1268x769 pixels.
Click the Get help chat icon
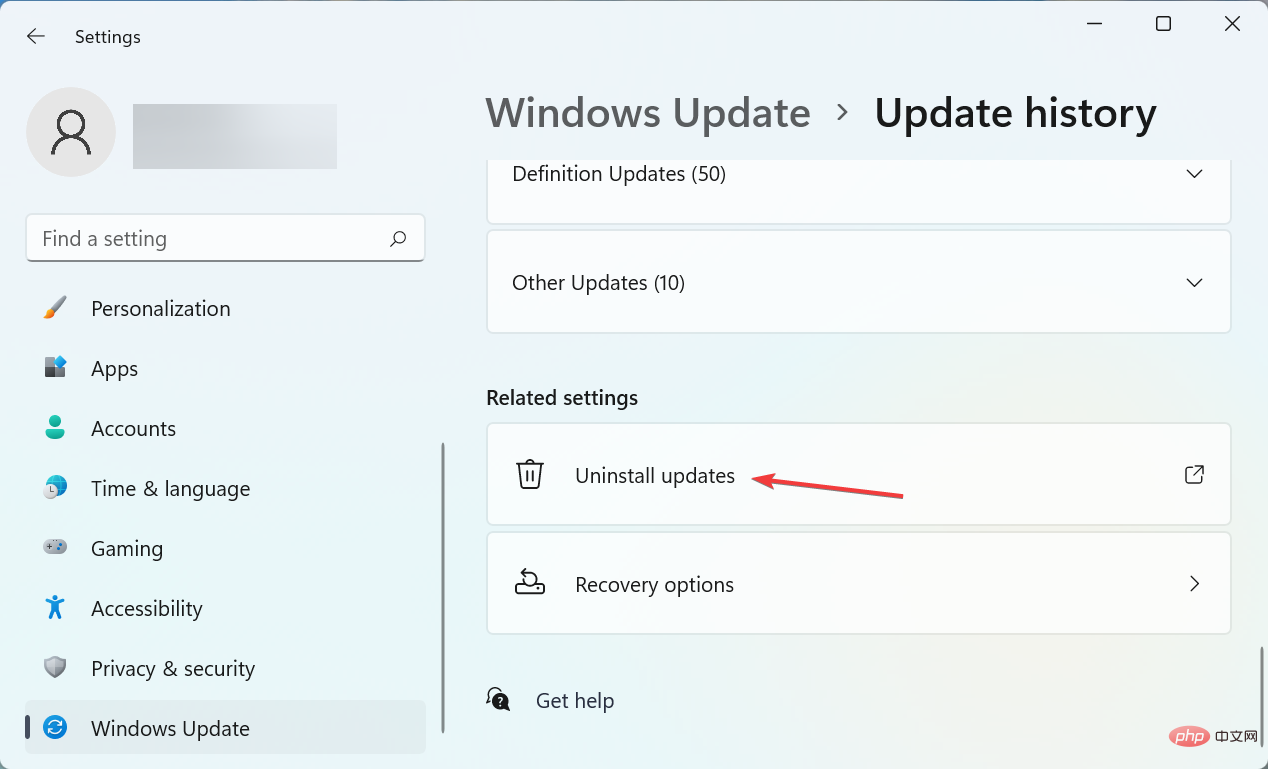point(498,700)
